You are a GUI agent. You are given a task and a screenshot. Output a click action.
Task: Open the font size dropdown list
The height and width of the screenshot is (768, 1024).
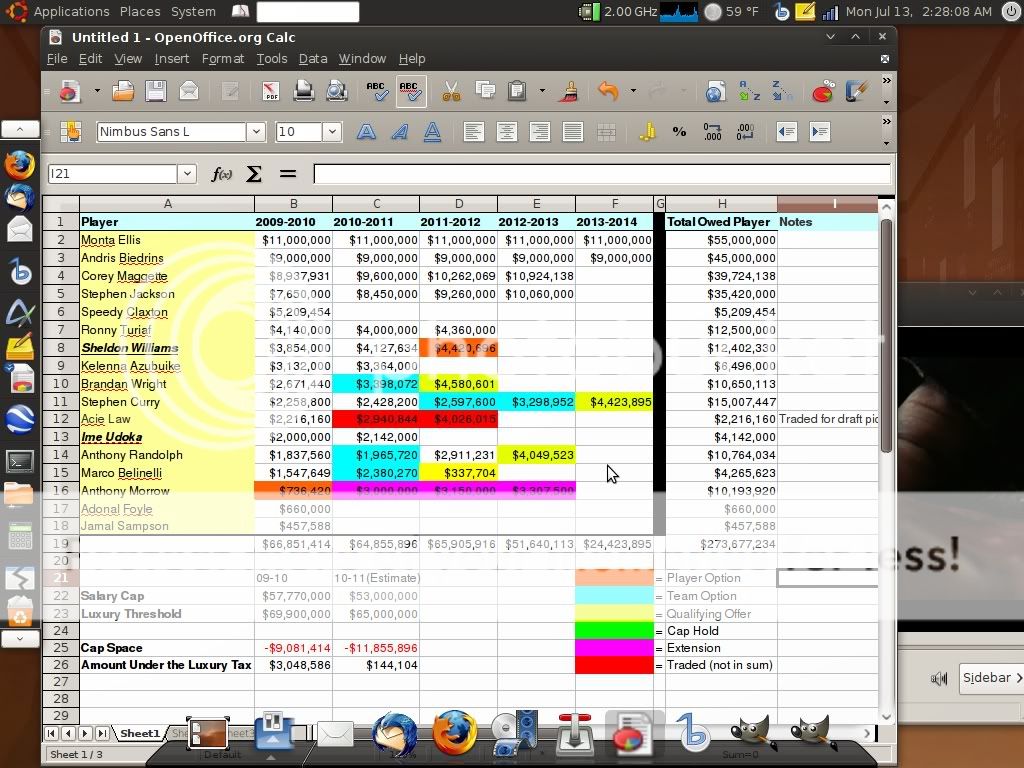click(x=332, y=132)
